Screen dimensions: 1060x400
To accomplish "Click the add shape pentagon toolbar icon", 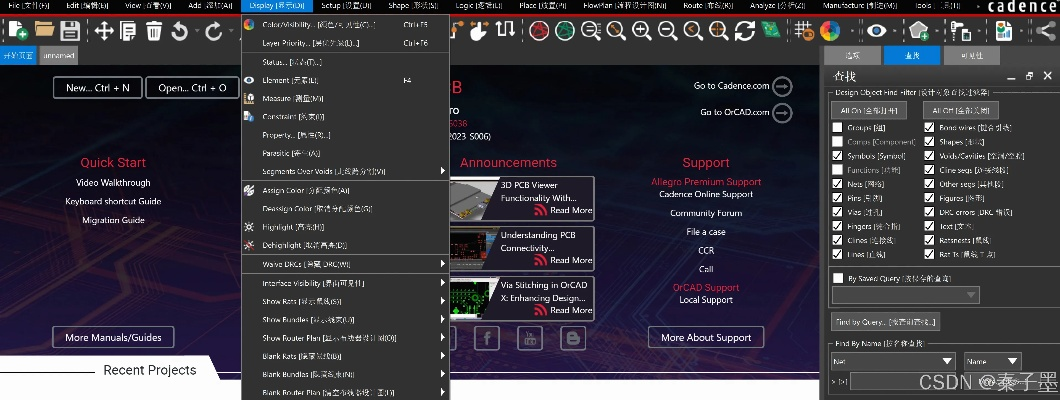I will (918, 30).
